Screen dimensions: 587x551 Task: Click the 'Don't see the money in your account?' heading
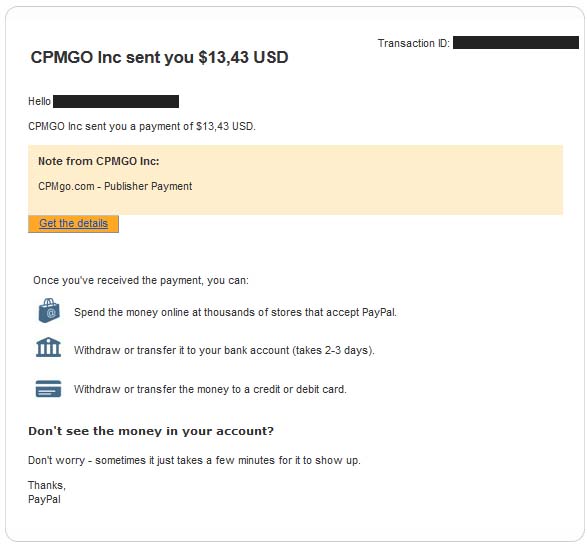151,431
